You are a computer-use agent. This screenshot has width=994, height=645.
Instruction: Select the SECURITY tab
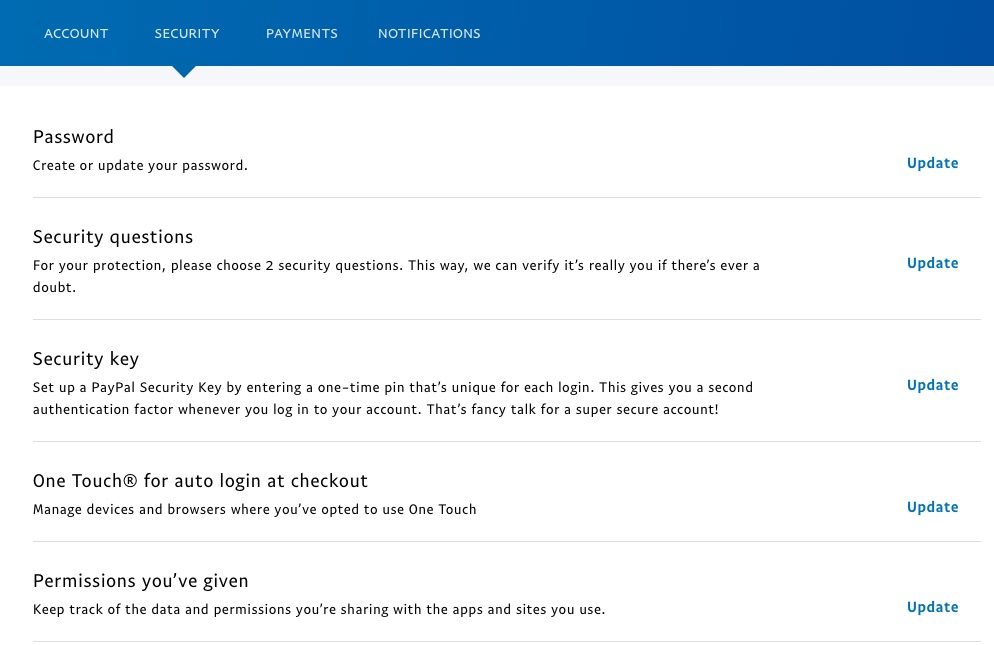click(x=187, y=34)
